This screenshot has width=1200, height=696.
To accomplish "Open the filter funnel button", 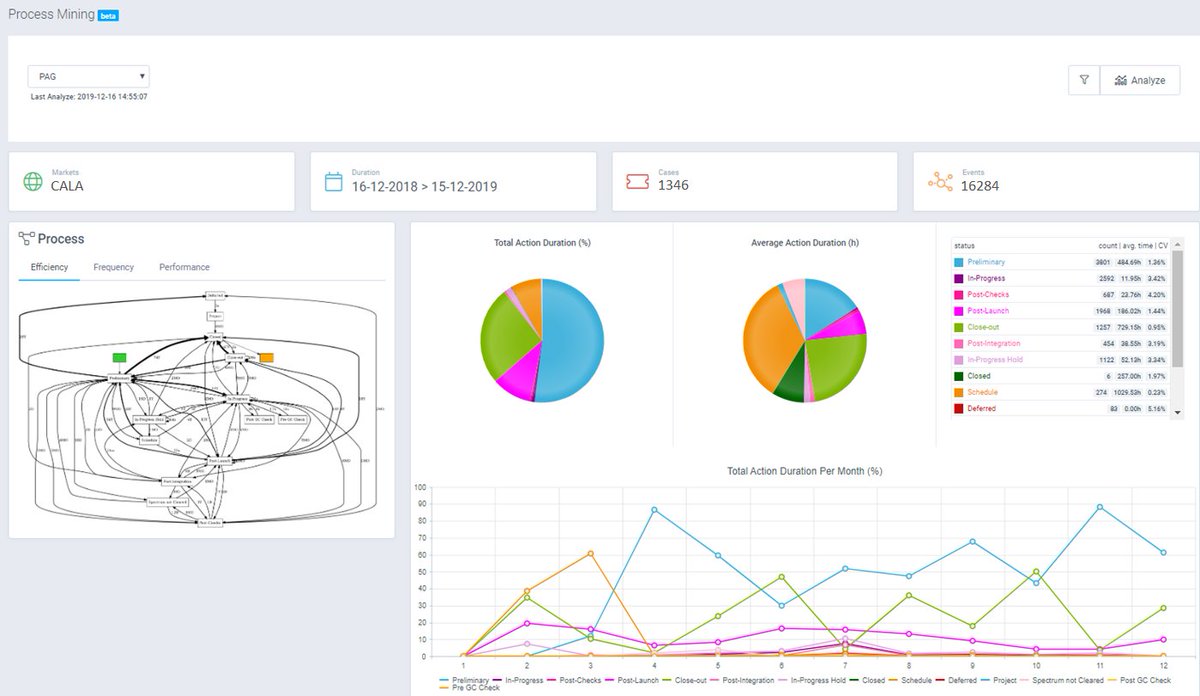I will coord(1084,80).
